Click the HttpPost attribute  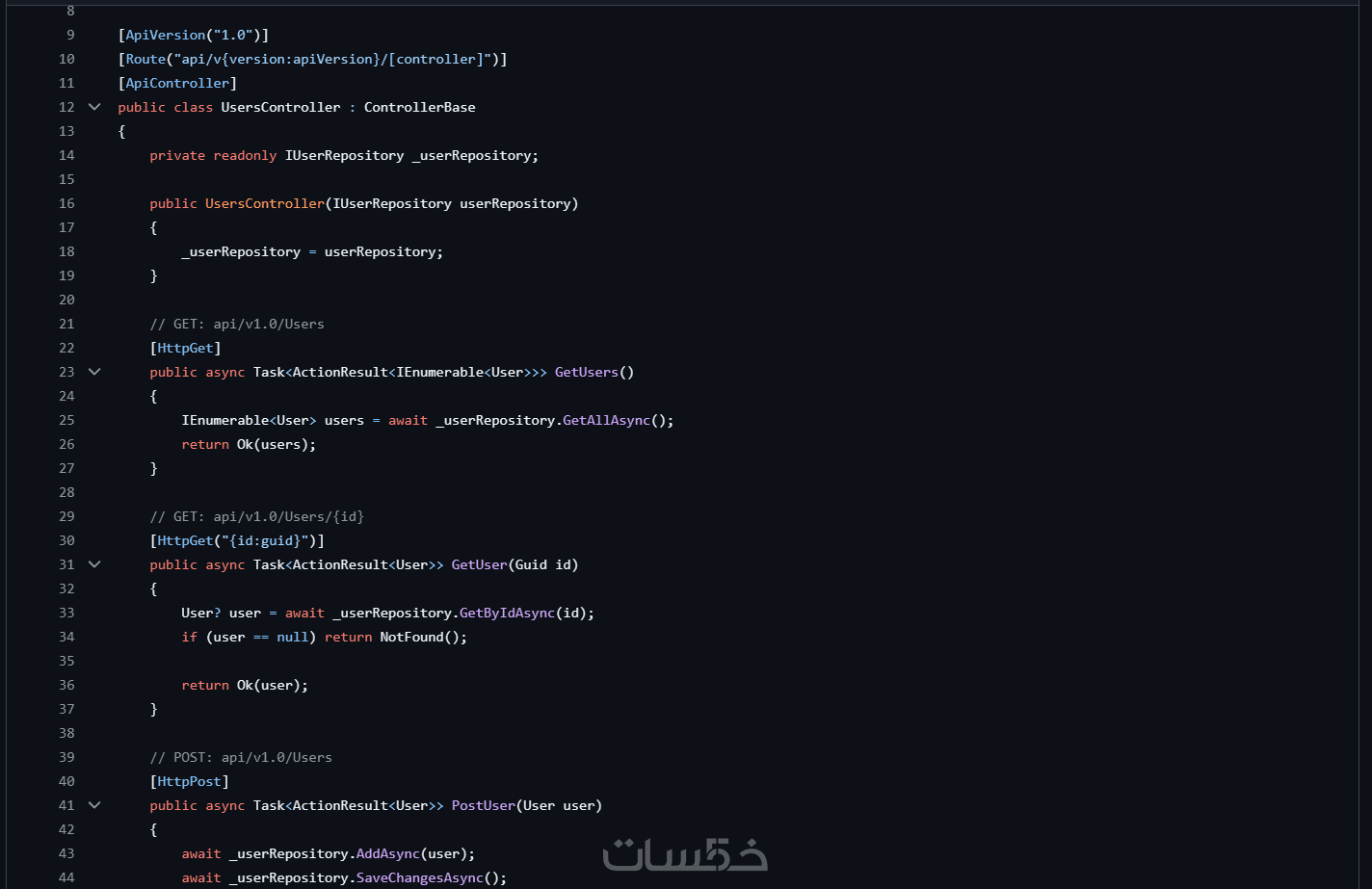[x=190, y=781]
